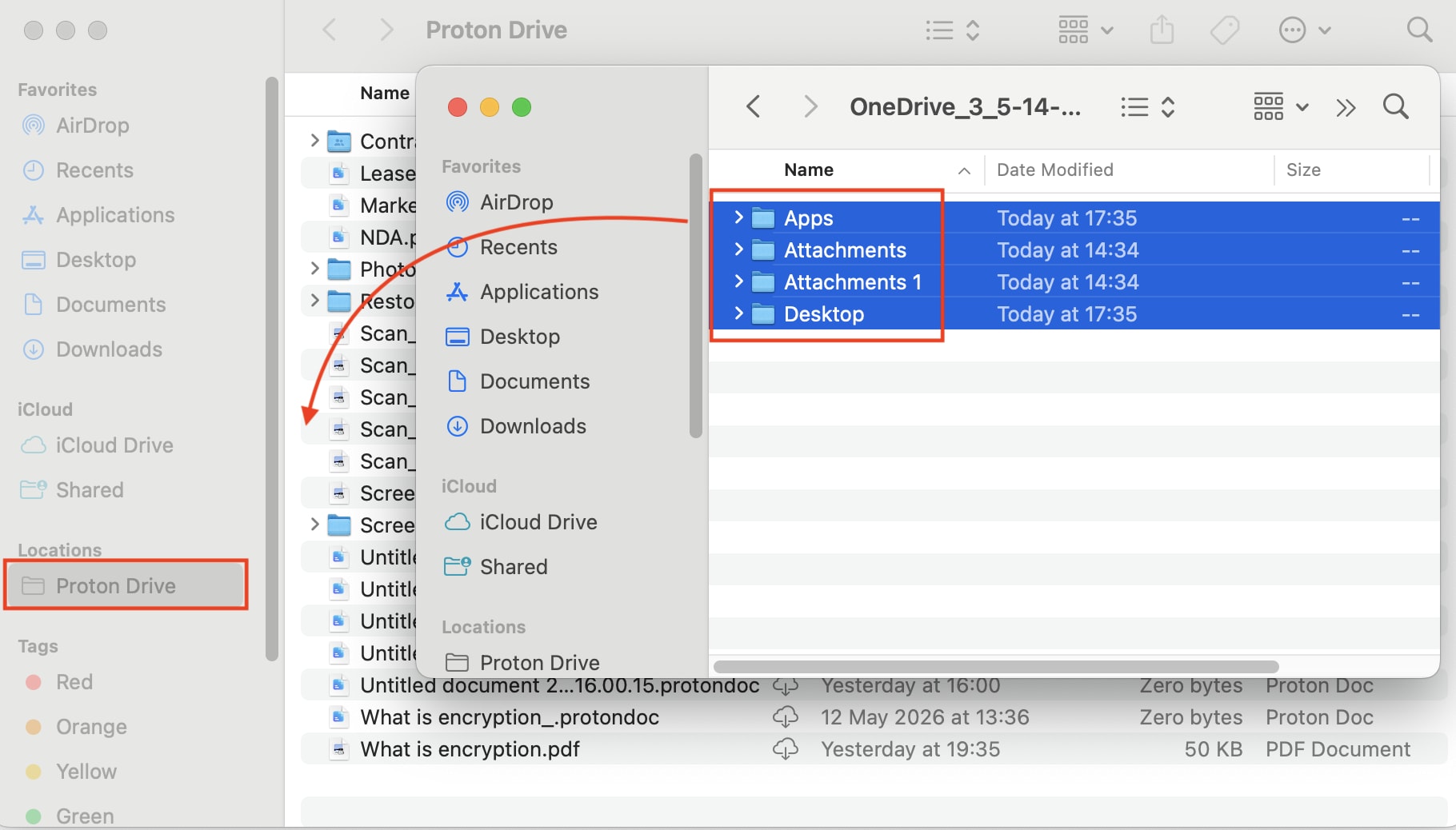Screen dimensions: 1456x830
Task: Click the OneDrive sidebar vertical scrollbar
Action: 695,297
